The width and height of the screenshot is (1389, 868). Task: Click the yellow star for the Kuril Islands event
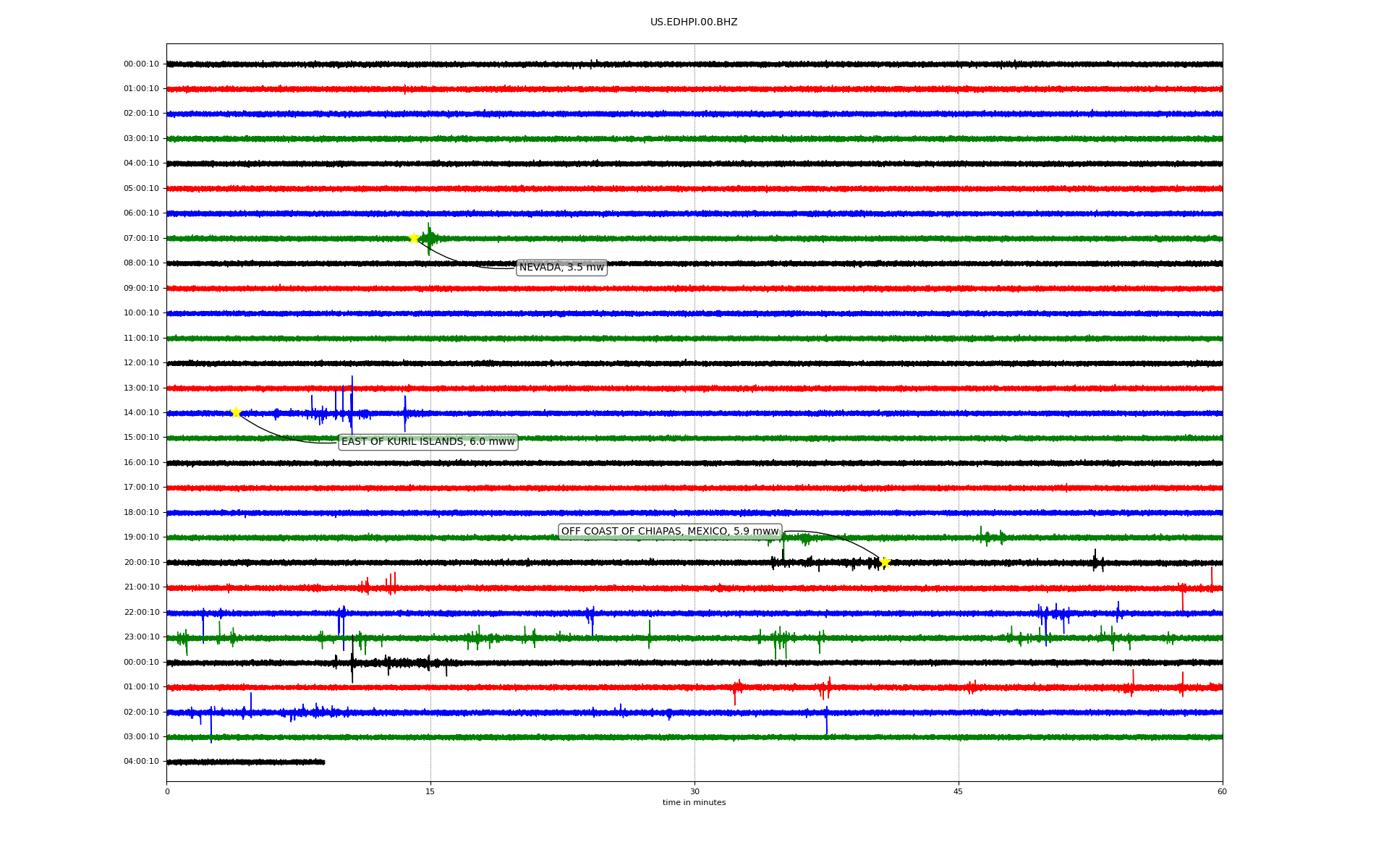pos(236,412)
